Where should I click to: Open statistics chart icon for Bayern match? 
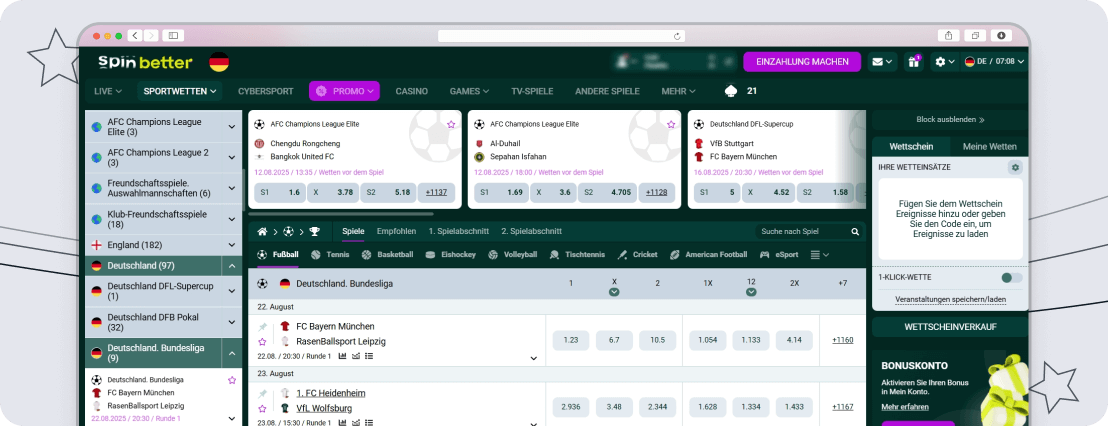point(343,356)
